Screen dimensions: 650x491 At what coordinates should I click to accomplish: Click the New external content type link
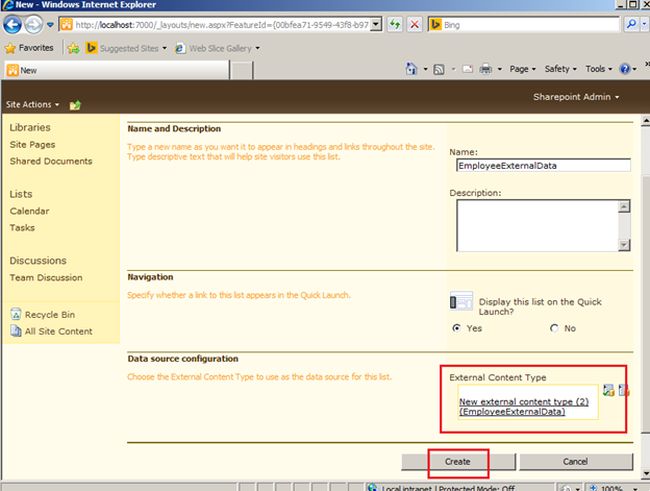click(524, 406)
